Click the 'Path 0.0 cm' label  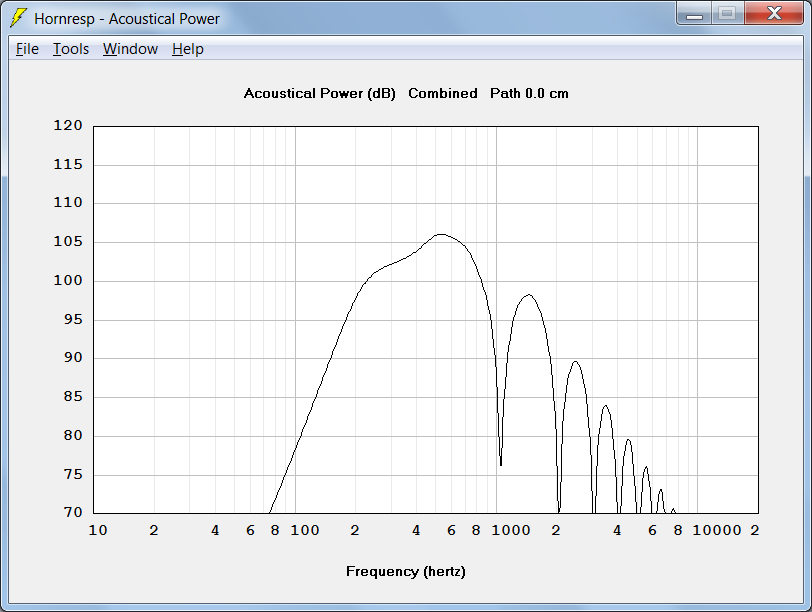point(529,93)
